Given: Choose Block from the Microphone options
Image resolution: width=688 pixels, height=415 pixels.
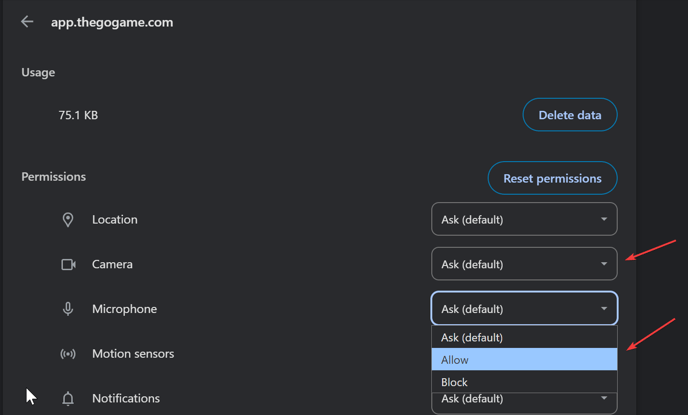Looking at the screenshot, I should [524, 382].
